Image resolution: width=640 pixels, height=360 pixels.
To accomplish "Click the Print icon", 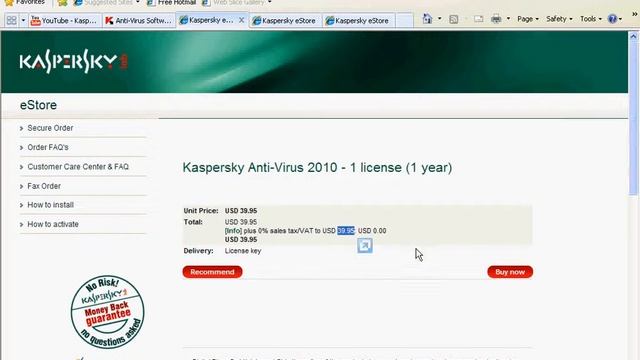I will point(496,19).
